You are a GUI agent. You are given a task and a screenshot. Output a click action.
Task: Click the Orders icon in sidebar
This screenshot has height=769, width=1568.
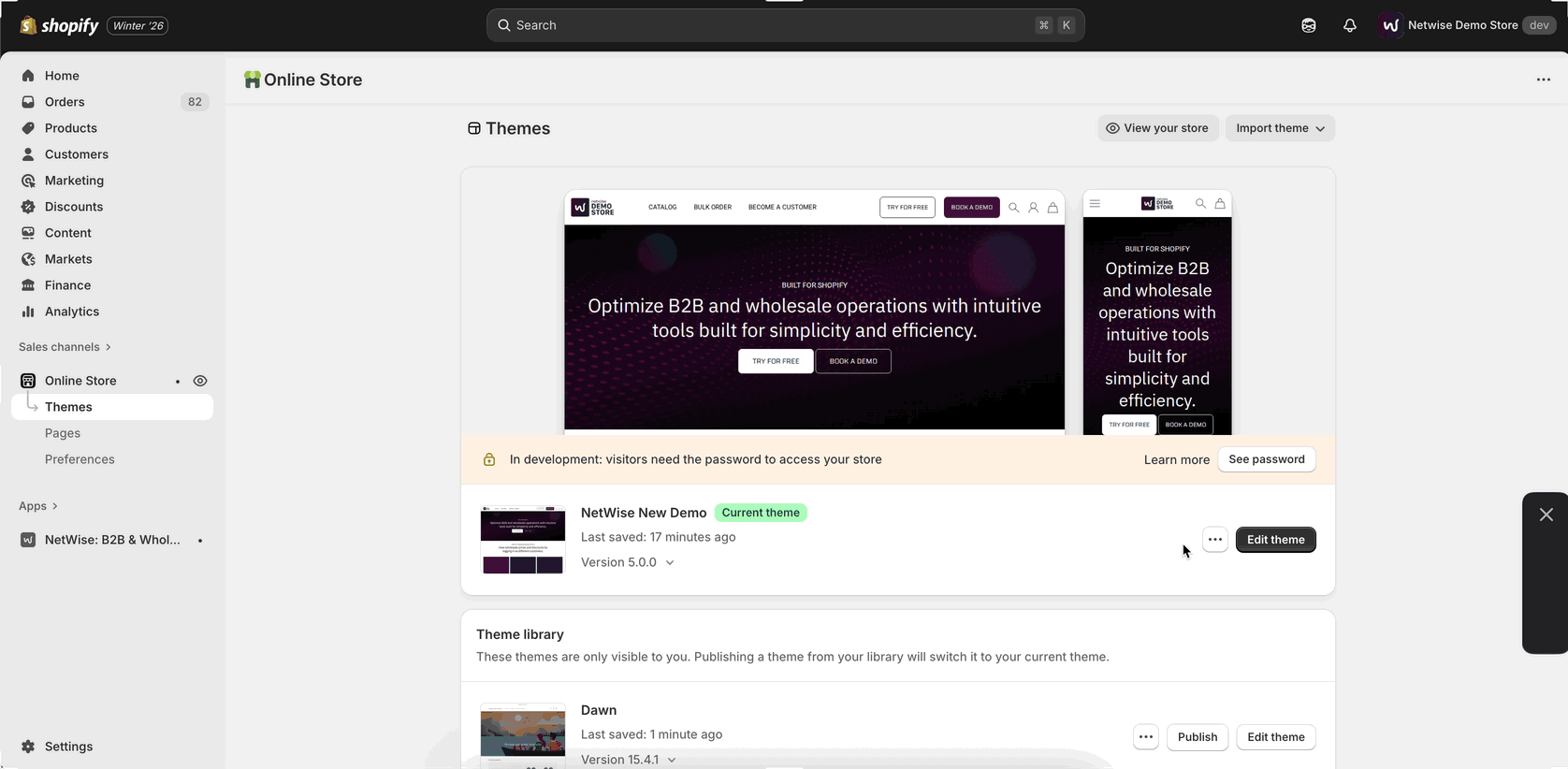(x=28, y=102)
